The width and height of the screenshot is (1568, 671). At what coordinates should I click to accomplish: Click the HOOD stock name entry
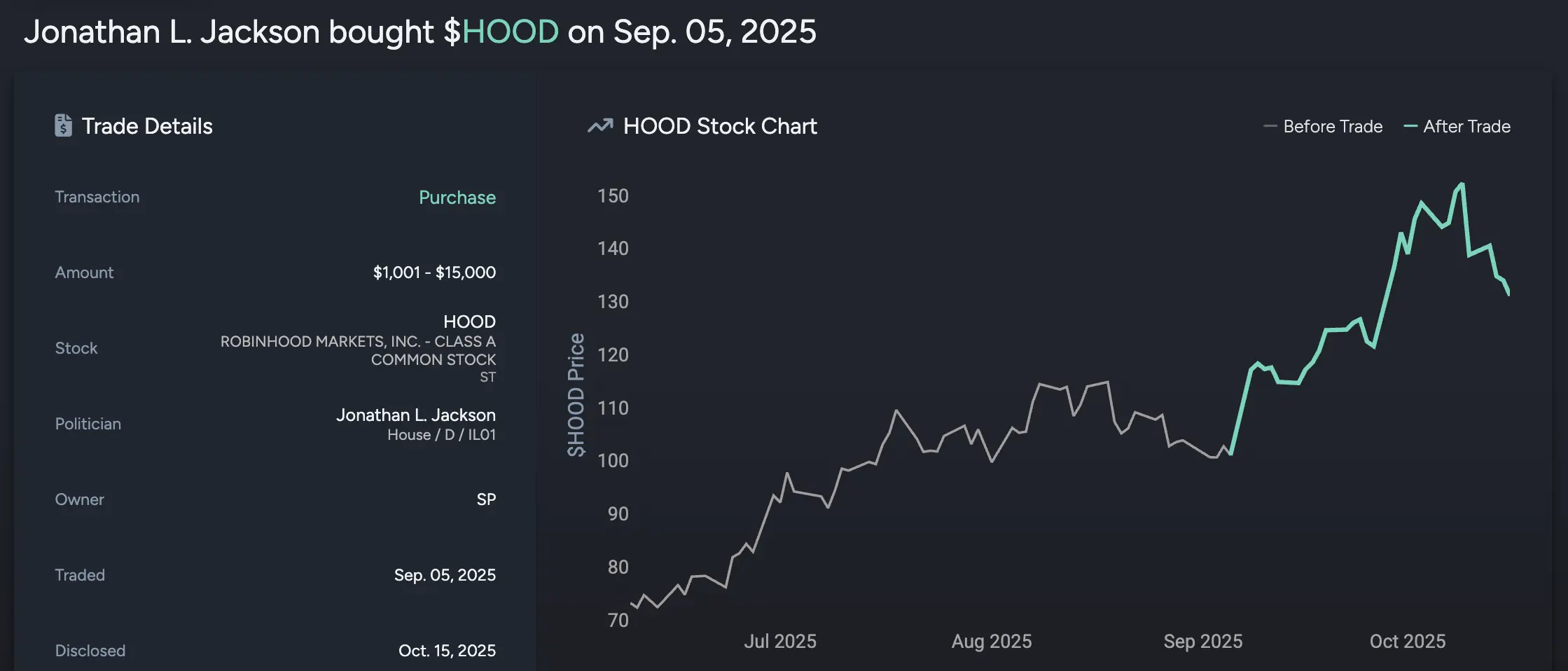tap(469, 321)
